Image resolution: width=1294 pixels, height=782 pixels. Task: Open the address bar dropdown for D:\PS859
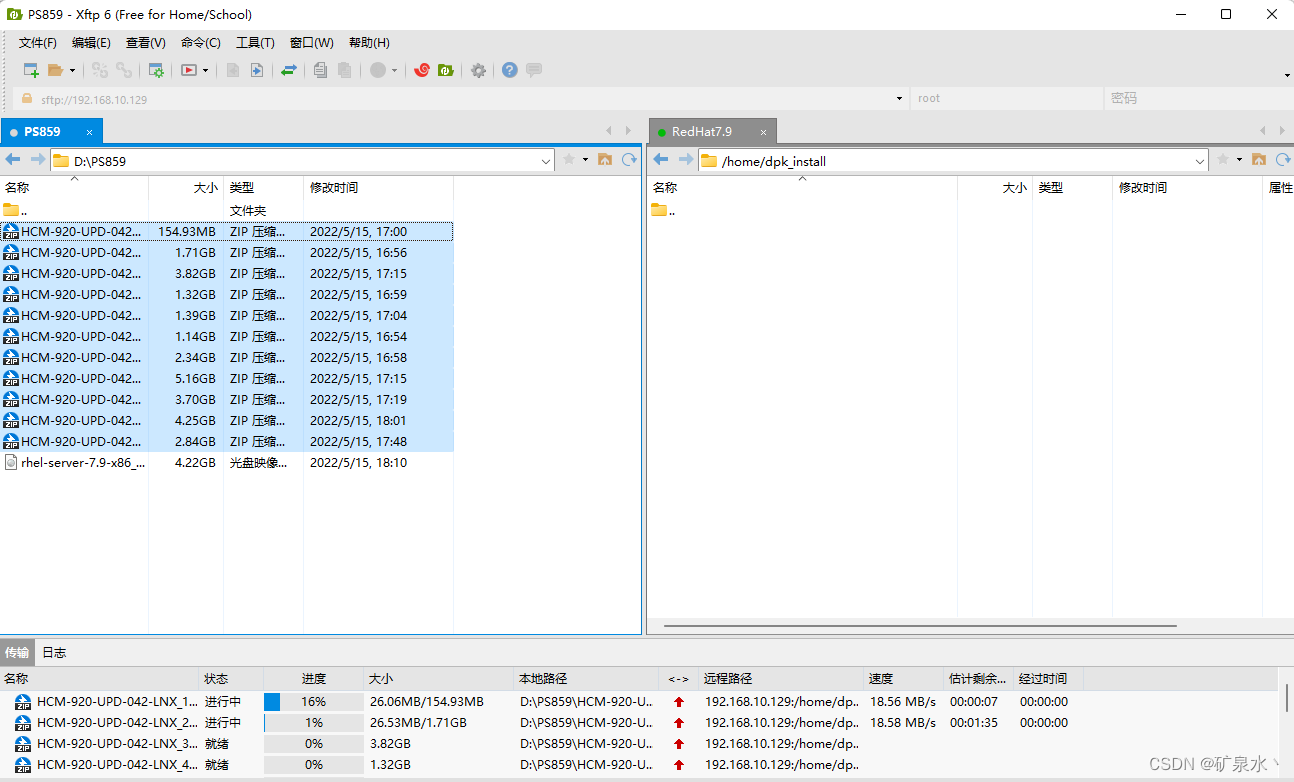[544, 160]
